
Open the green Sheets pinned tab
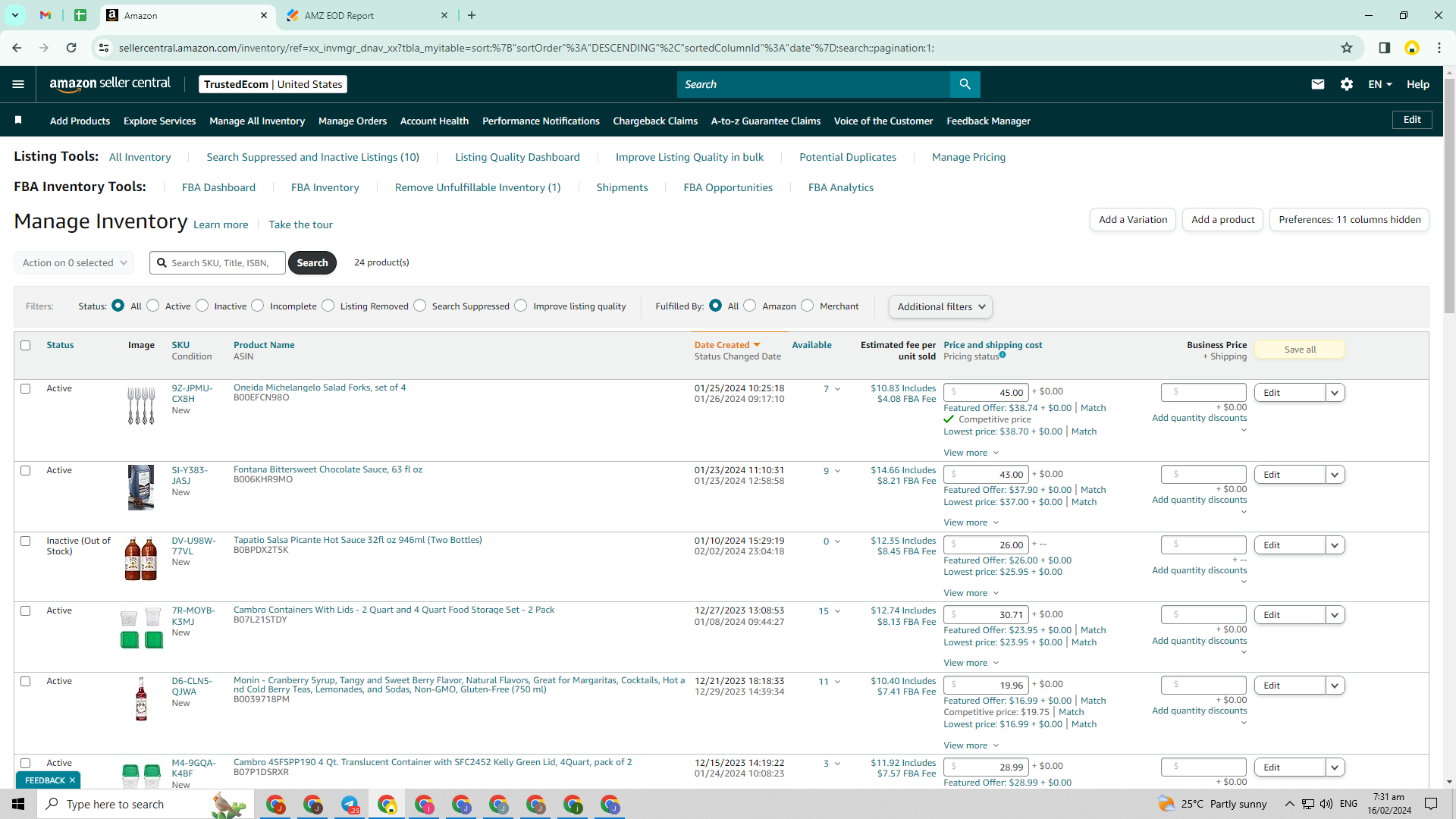[80, 15]
